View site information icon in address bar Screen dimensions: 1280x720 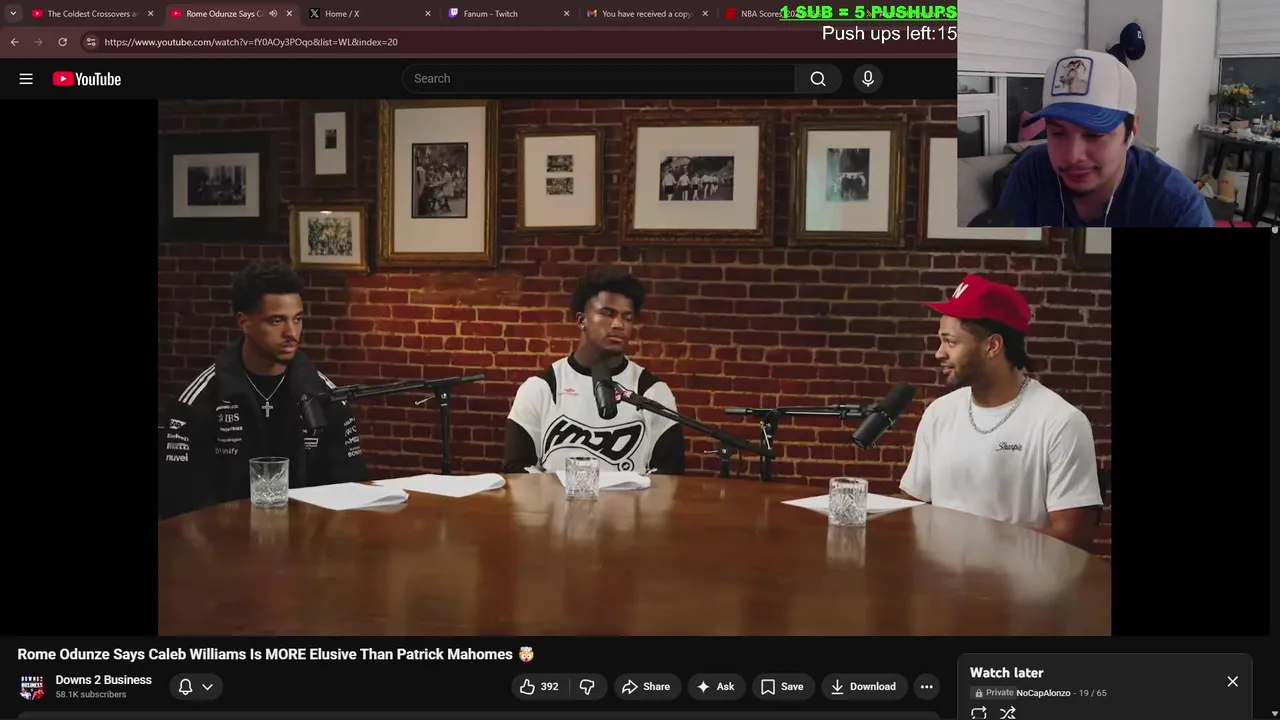(x=91, y=42)
